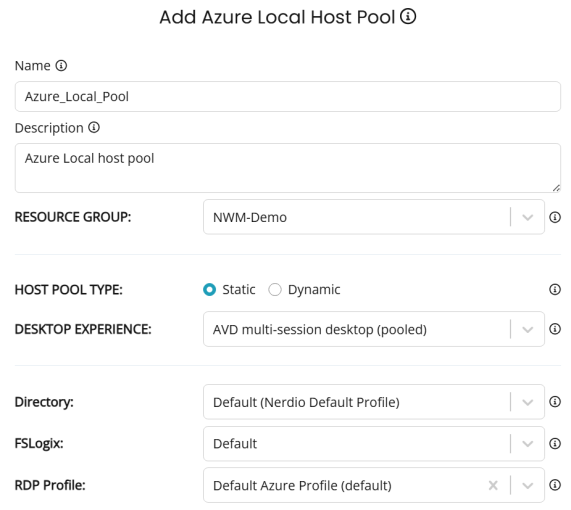Click the Name field containing Azure_Local_Pool
571x510 pixels.
point(288,97)
